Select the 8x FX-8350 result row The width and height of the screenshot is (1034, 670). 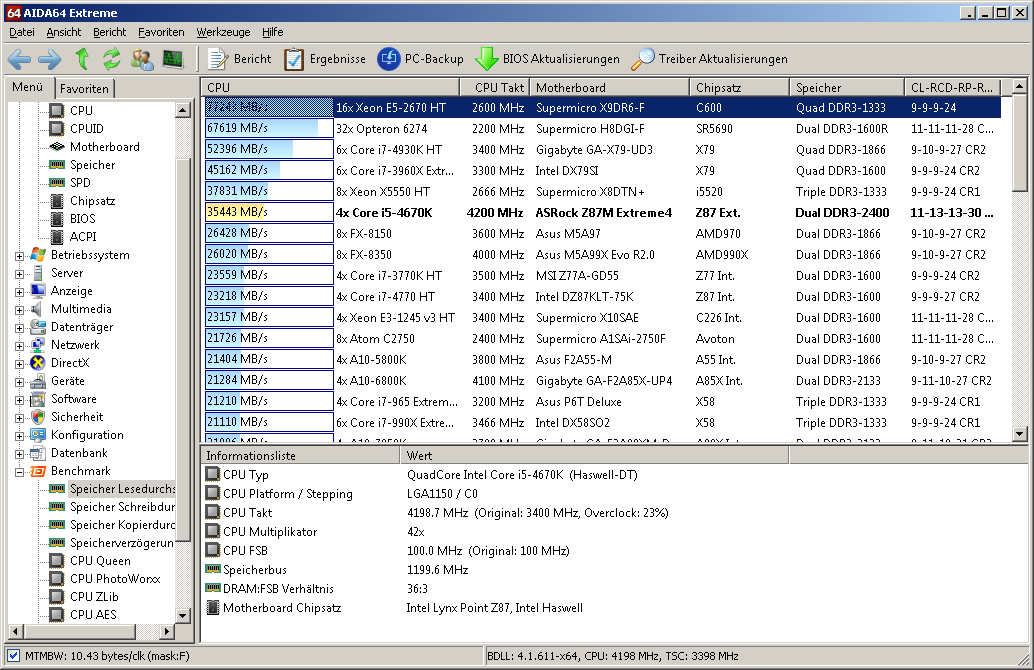(x=603, y=255)
